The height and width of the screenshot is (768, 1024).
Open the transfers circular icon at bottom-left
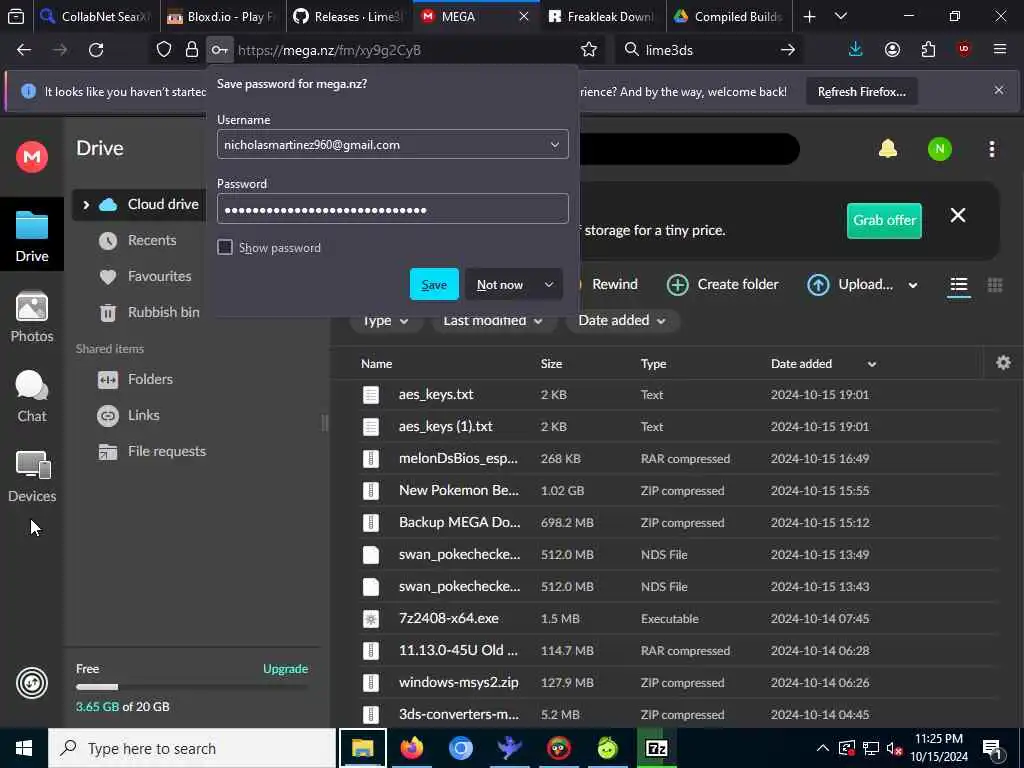(31, 683)
